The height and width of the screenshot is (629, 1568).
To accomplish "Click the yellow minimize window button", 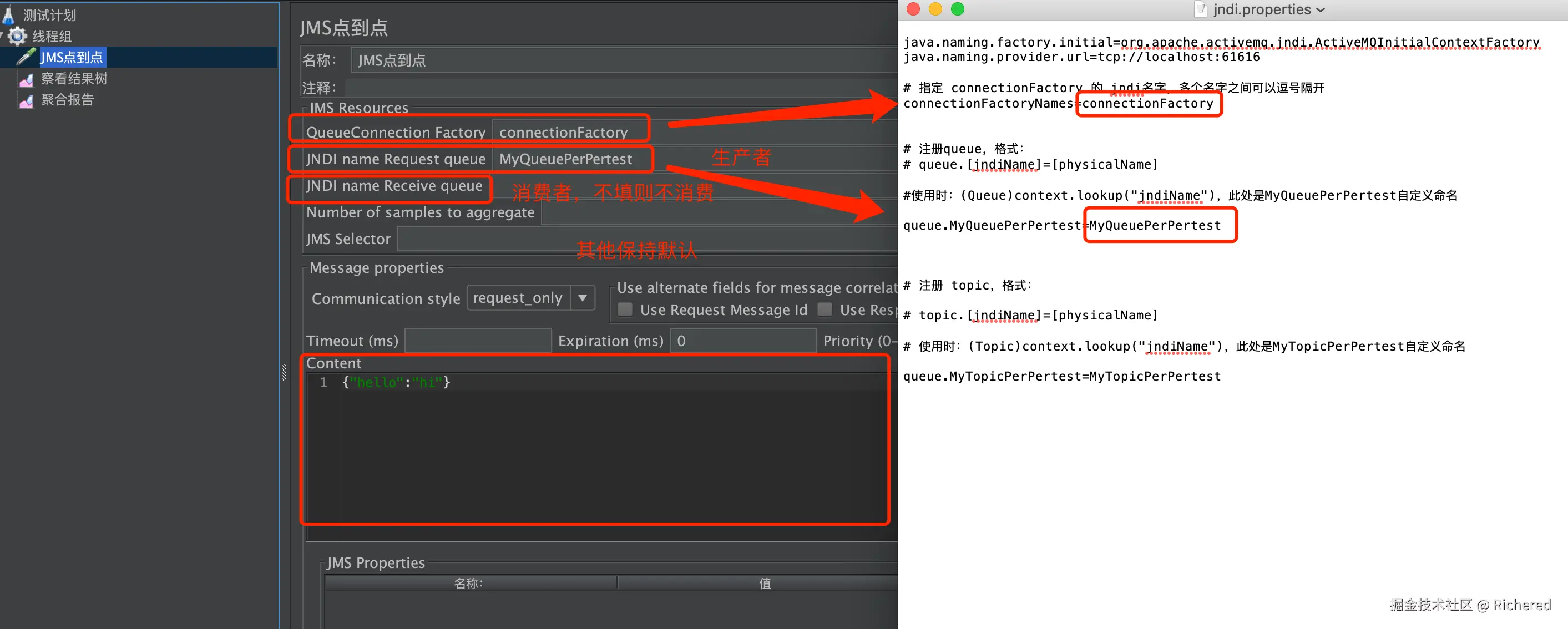I will point(935,9).
